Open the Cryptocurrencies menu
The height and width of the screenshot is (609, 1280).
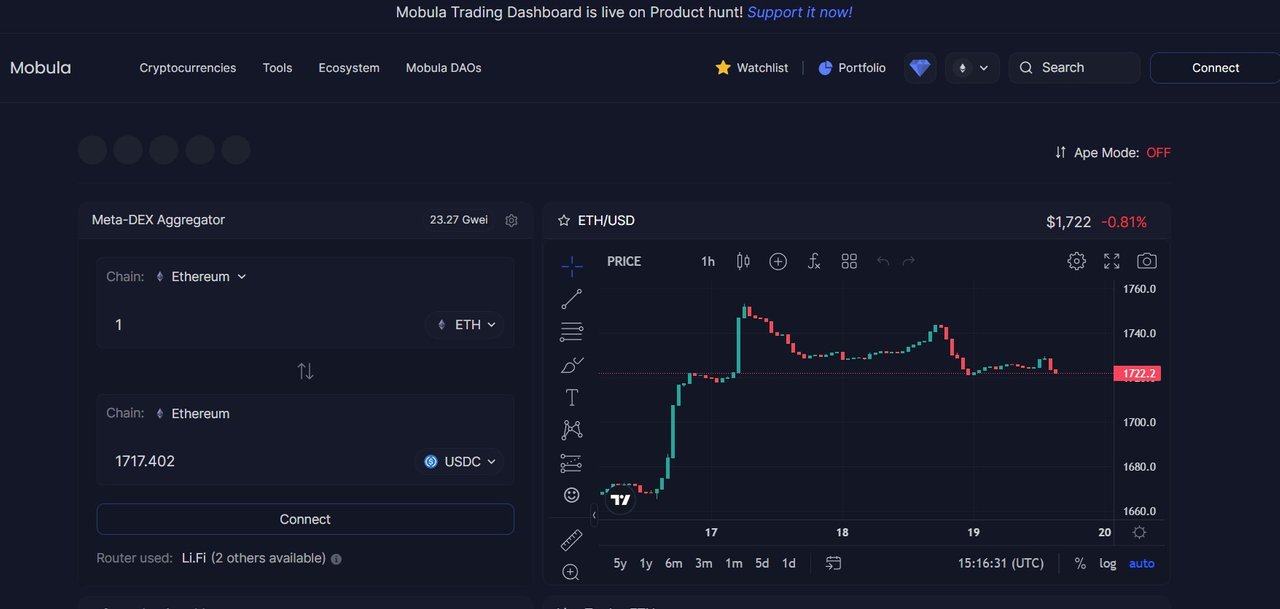(188, 68)
